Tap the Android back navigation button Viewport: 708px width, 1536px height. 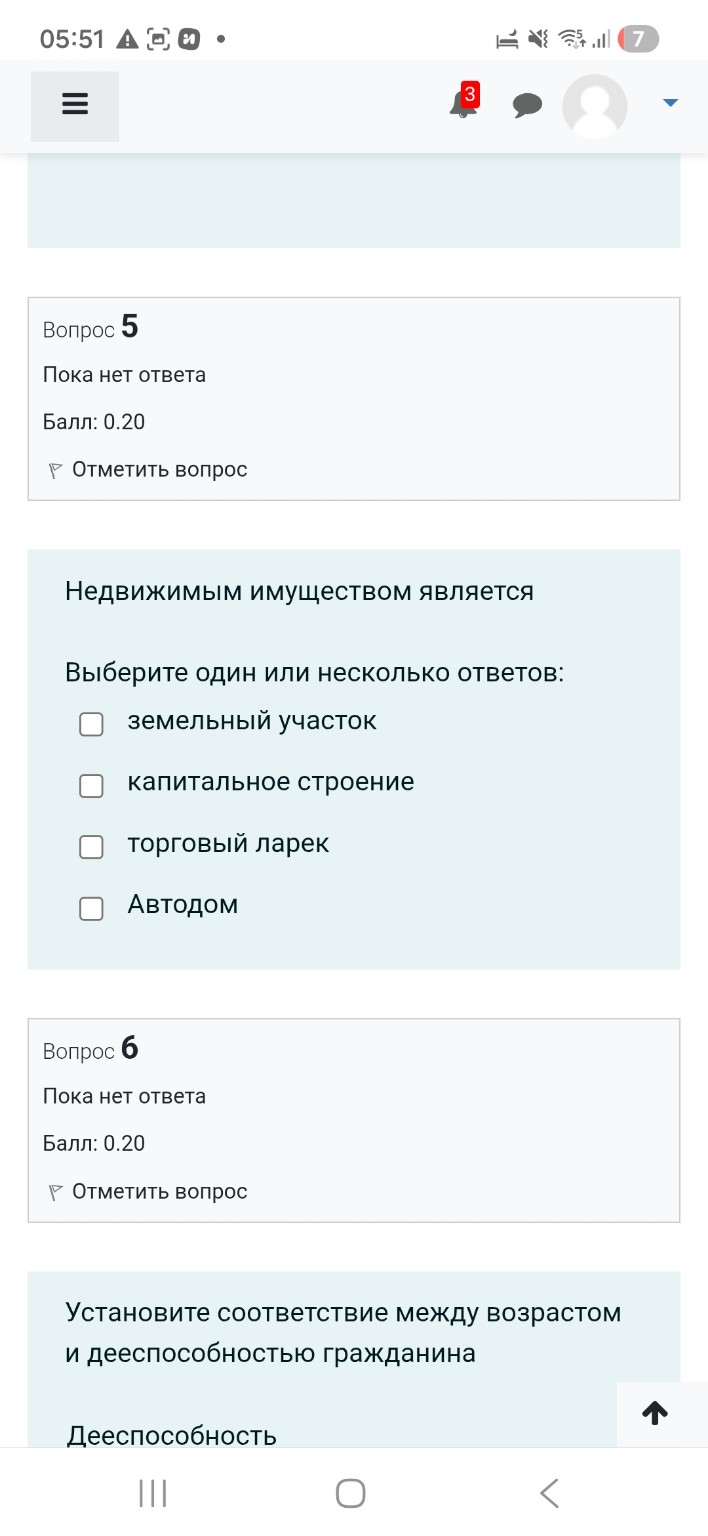point(549,1492)
